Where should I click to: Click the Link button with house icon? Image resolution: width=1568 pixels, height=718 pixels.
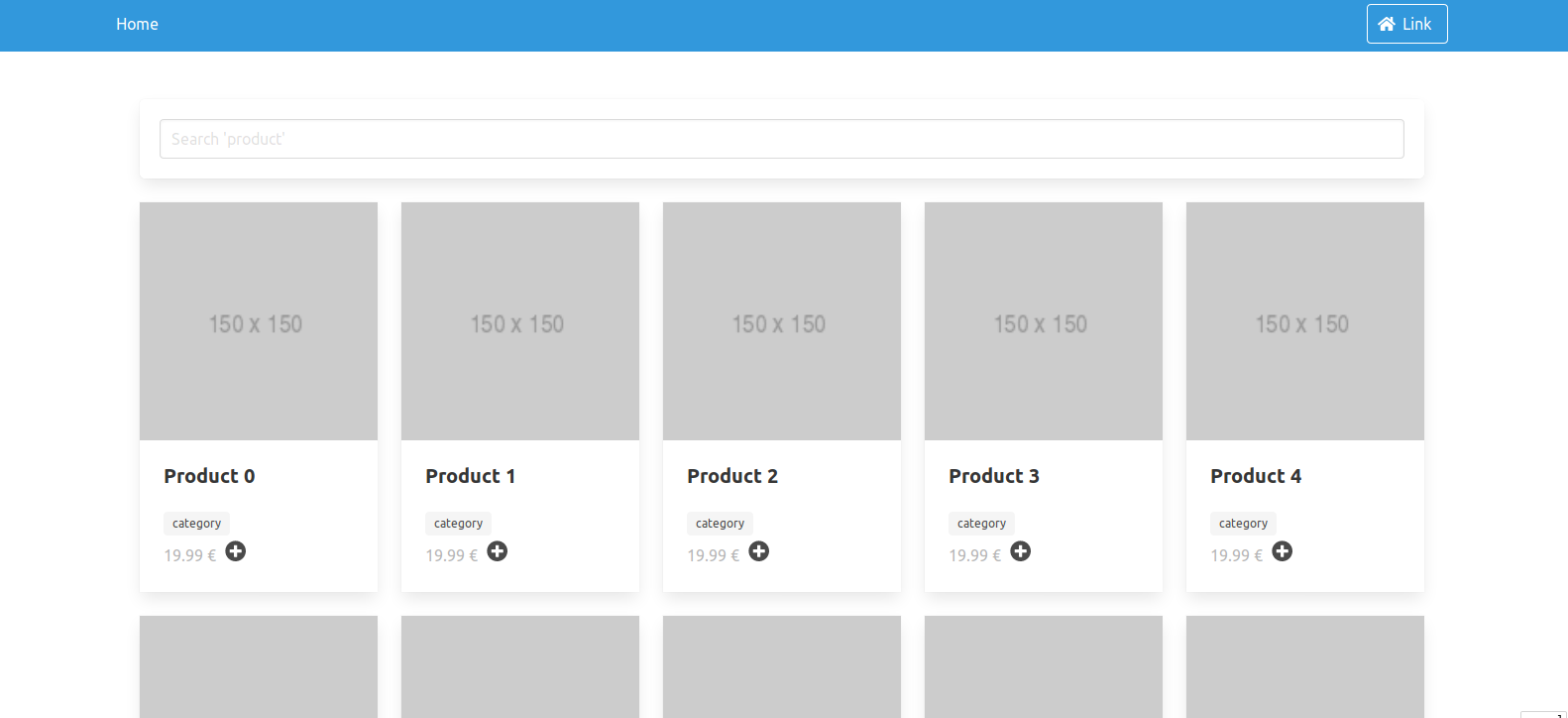(x=1406, y=24)
